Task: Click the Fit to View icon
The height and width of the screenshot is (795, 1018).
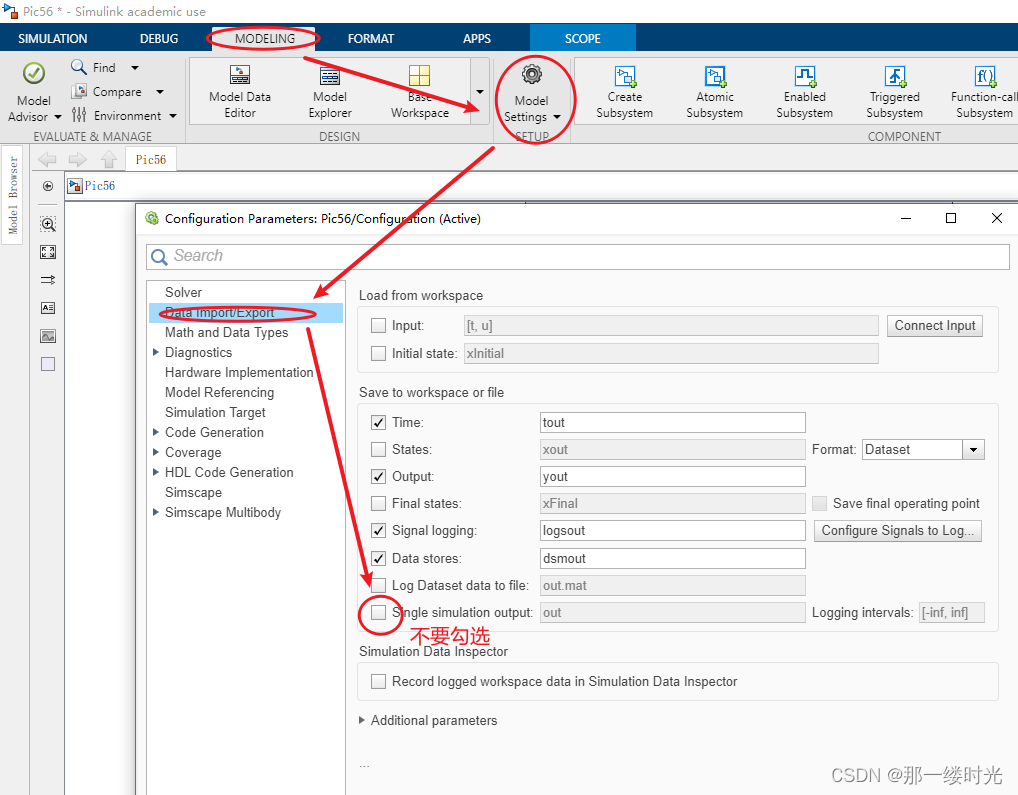Action: click(48, 252)
